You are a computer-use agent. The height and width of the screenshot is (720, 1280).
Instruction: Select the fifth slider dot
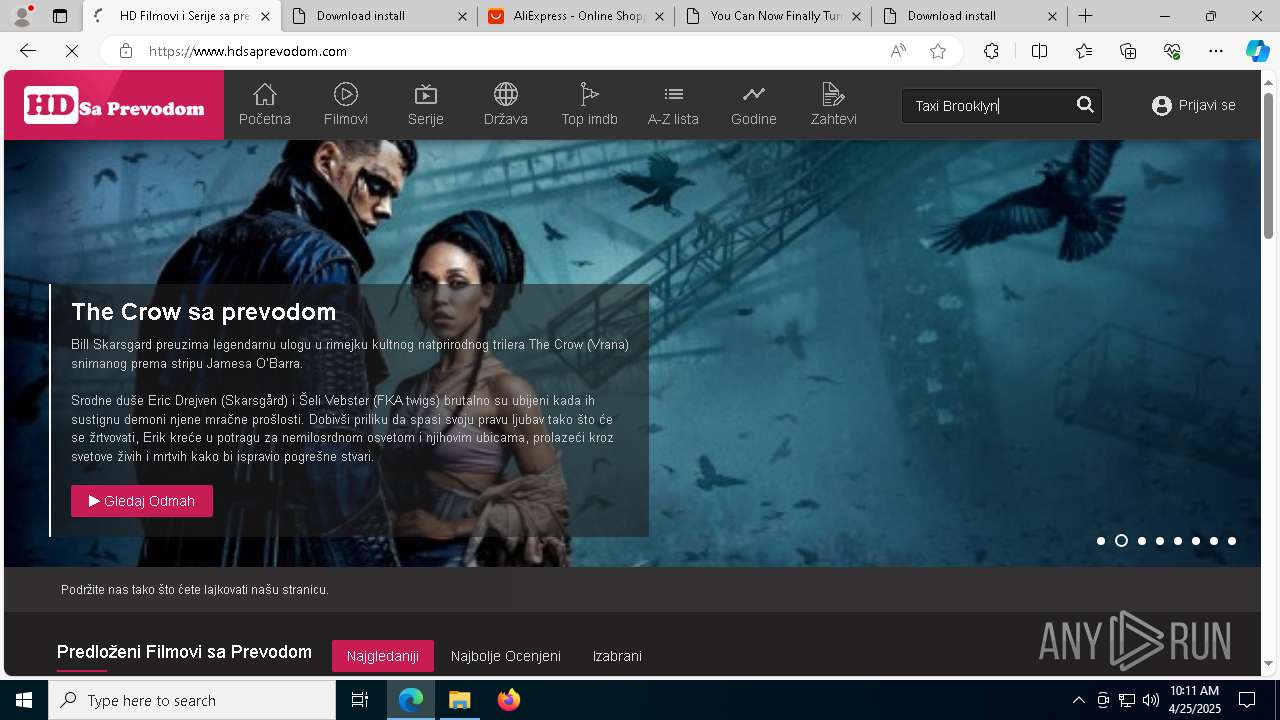point(1178,541)
